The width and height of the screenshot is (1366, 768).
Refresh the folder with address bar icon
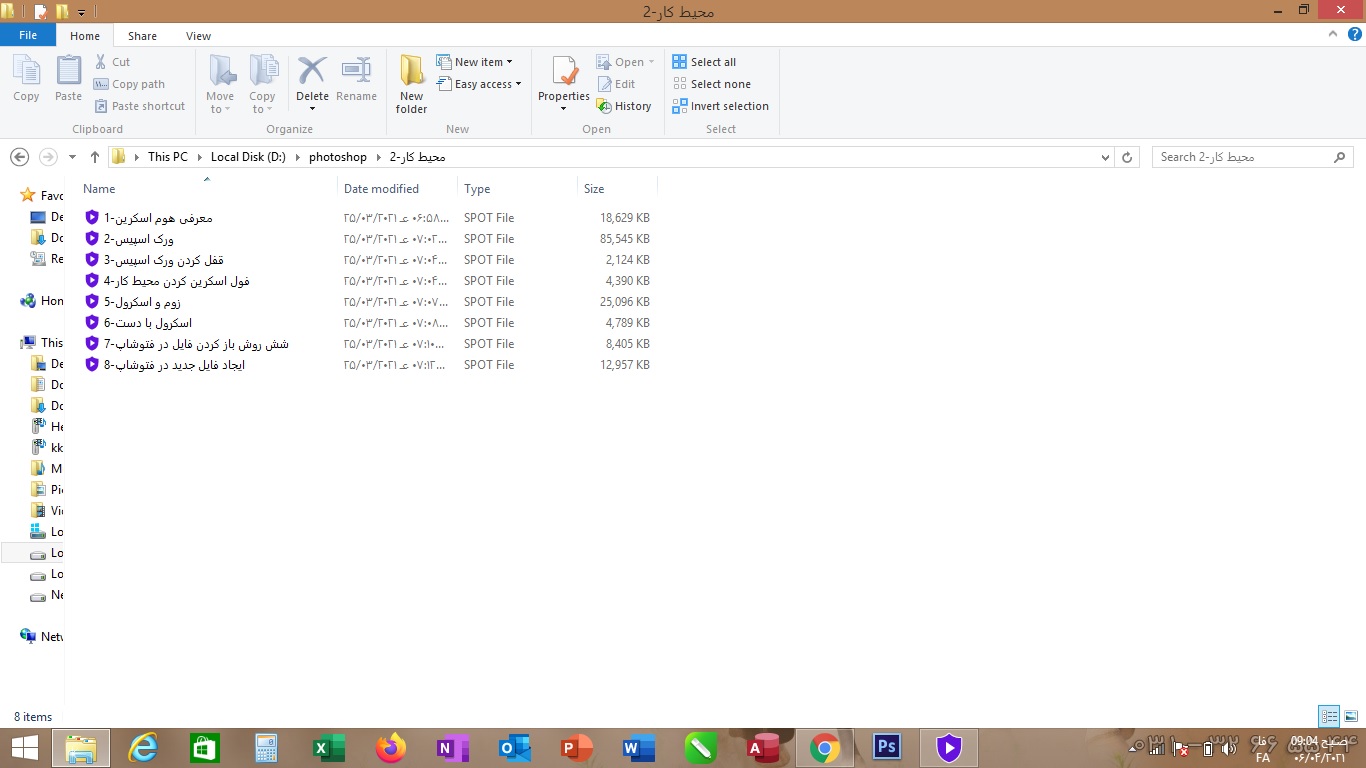click(x=1128, y=157)
